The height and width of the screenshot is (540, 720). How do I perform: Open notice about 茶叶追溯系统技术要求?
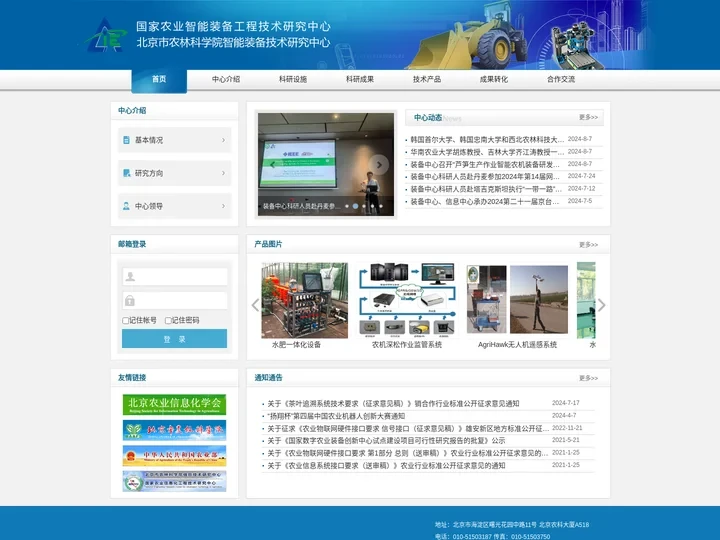(x=393, y=404)
